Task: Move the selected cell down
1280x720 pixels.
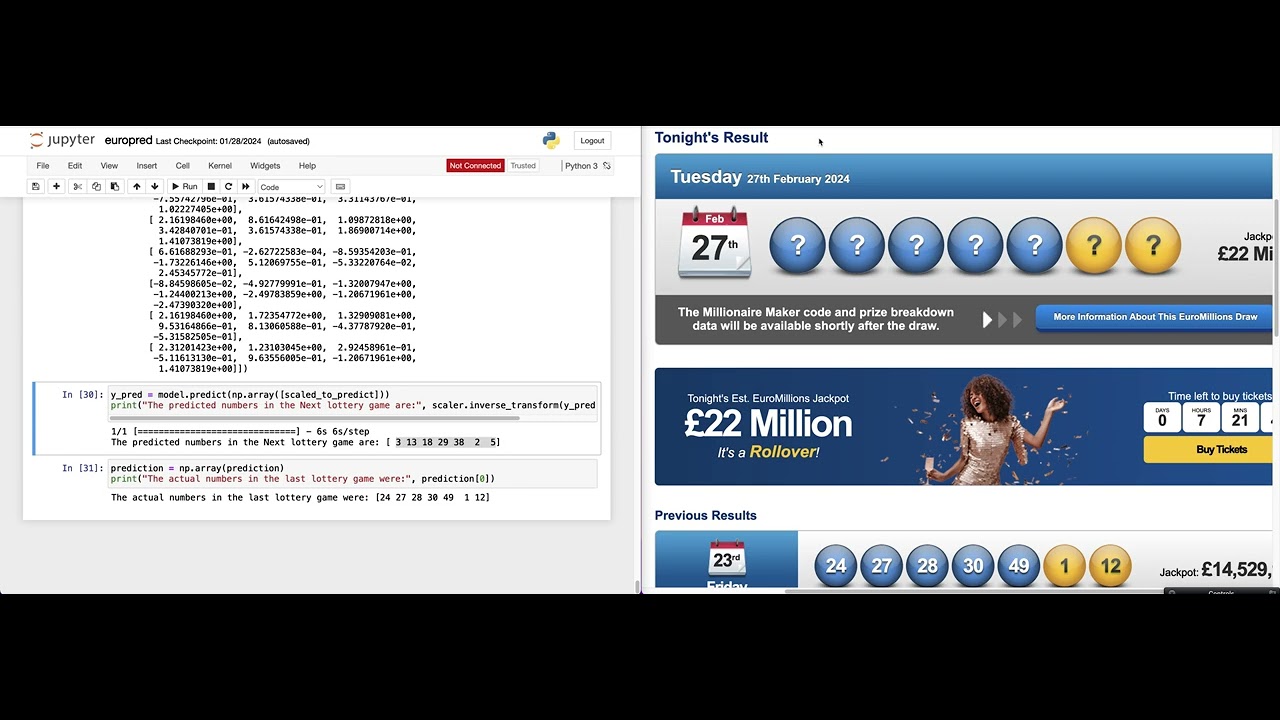Action: [154, 187]
